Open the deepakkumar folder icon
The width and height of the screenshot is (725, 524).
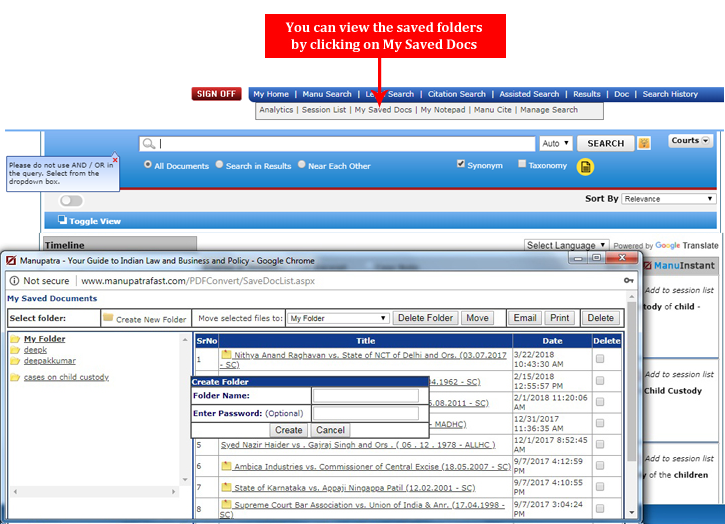click(x=15, y=361)
